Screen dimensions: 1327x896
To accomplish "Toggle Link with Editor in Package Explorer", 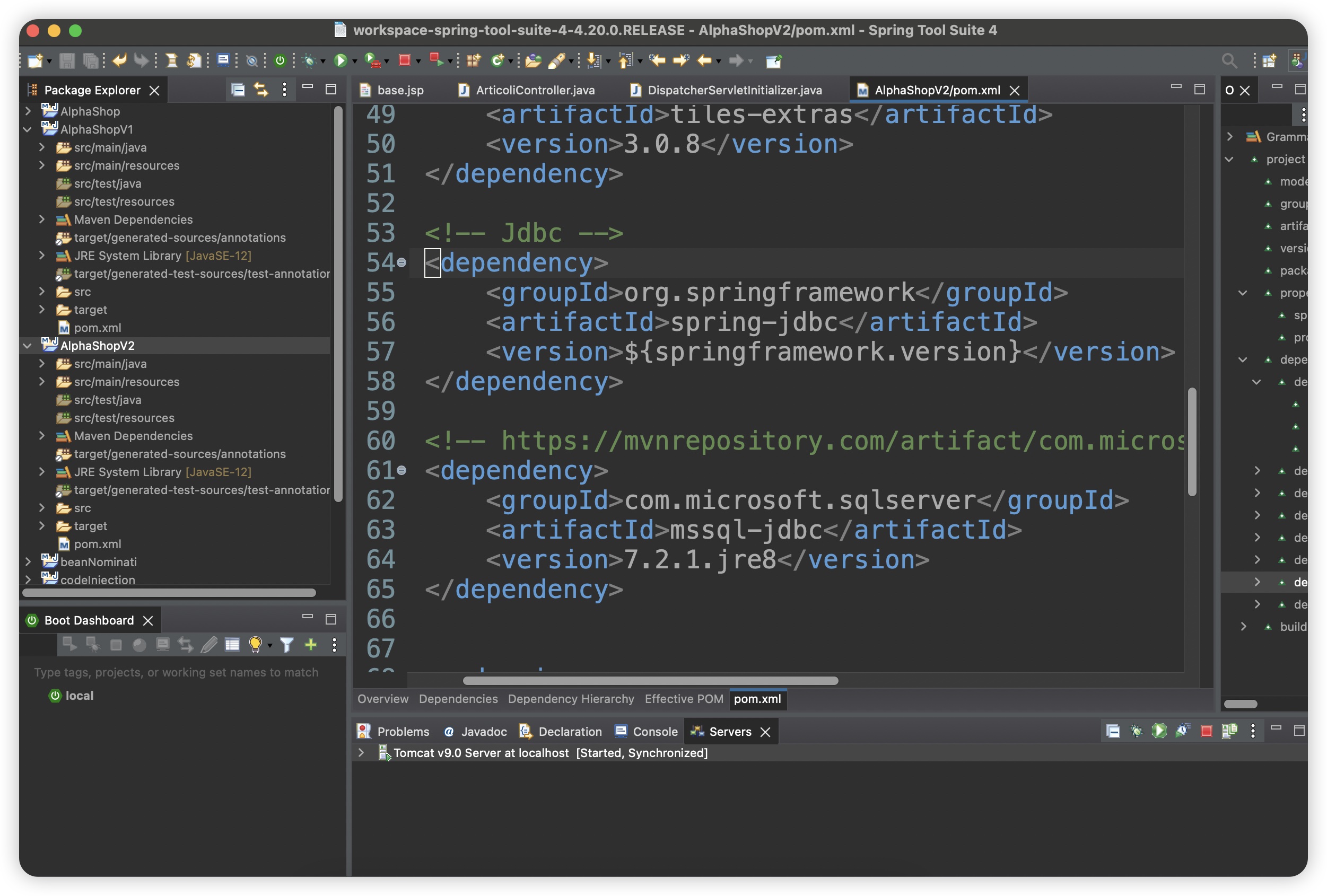I will tap(261, 90).
